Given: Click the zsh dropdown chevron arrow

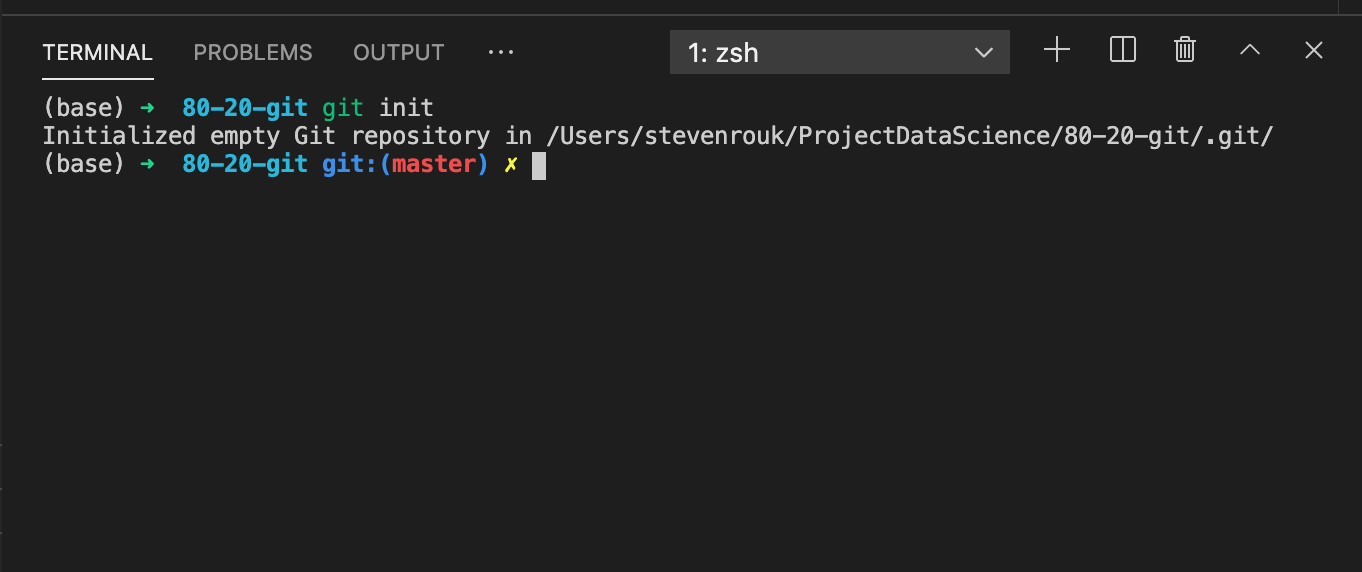Looking at the screenshot, I should pos(984,53).
